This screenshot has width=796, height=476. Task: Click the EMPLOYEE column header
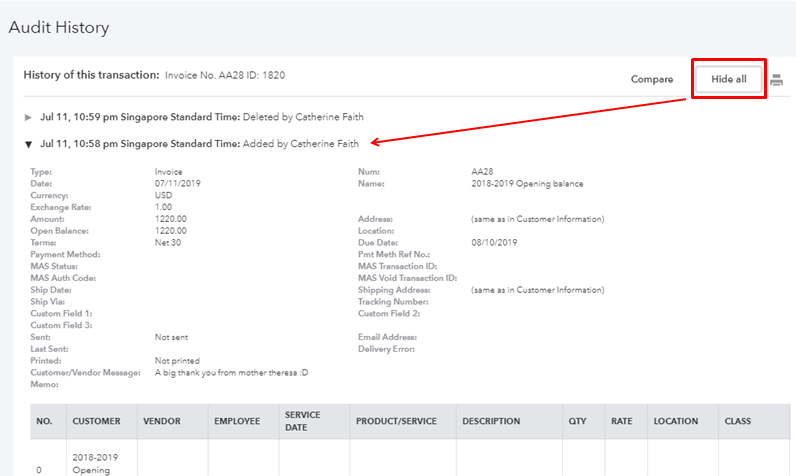coord(237,422)
